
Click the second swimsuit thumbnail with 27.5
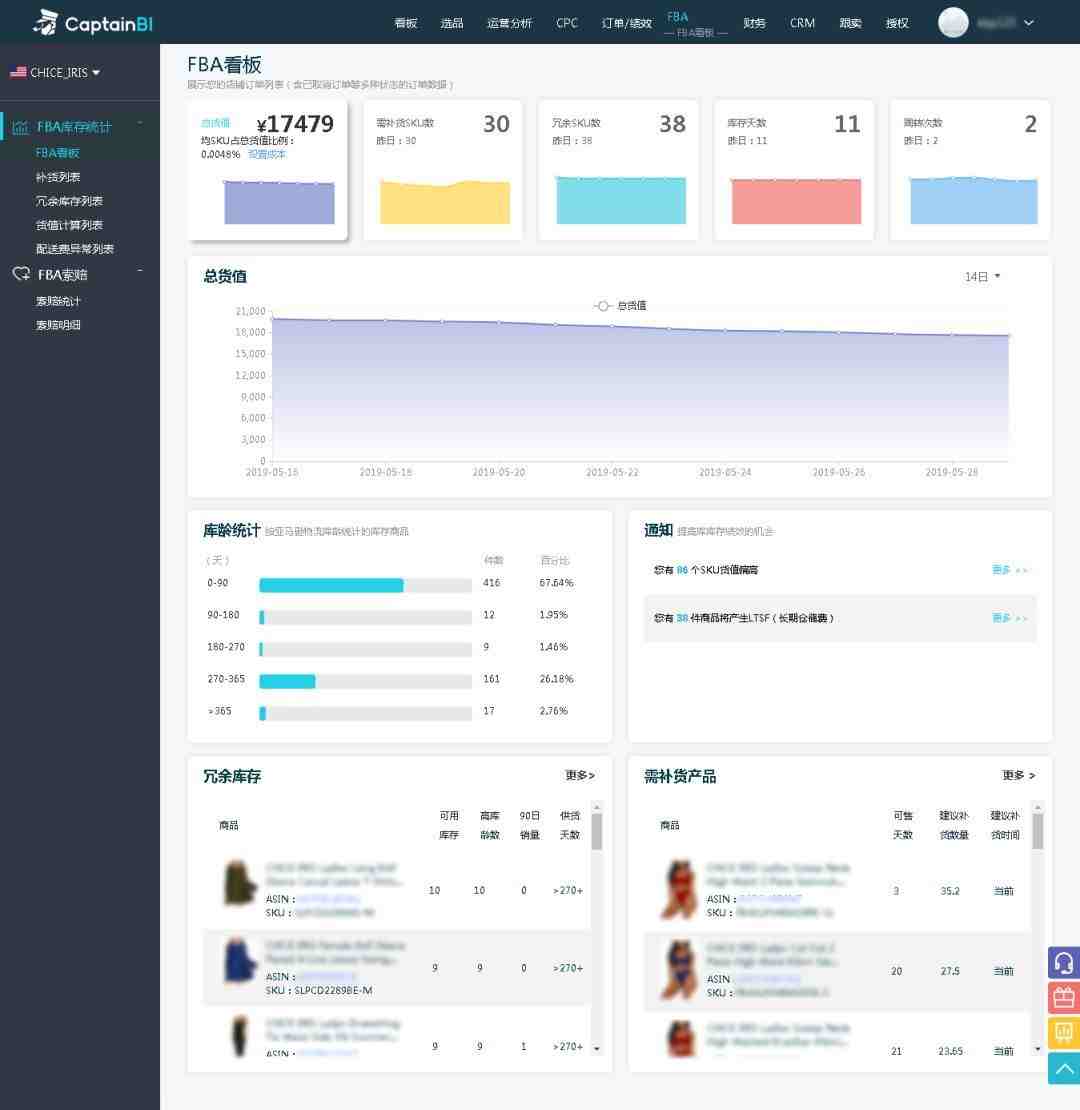click(x=679, y=970)
